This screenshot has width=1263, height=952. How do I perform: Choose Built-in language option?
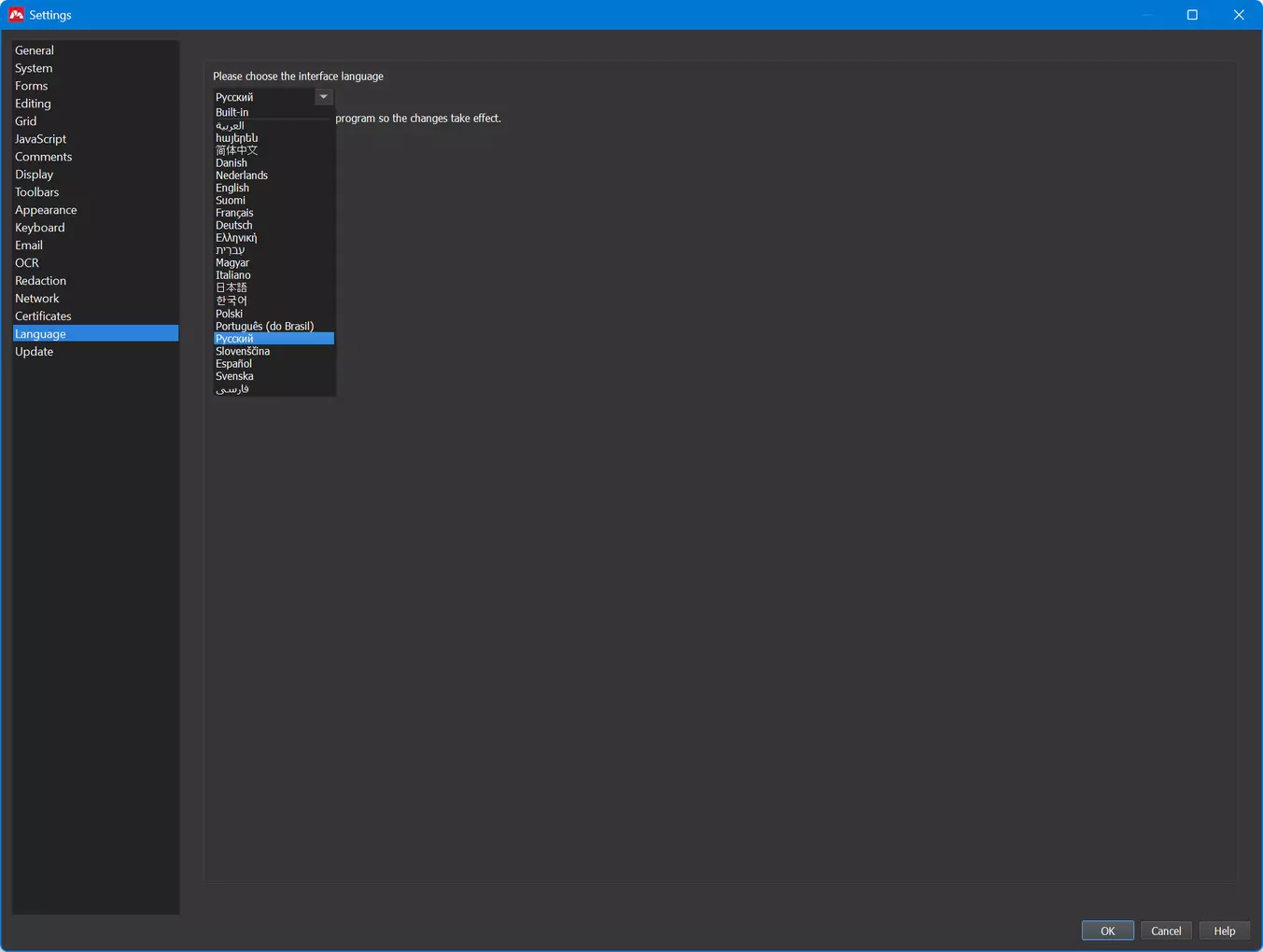(232, 112)
